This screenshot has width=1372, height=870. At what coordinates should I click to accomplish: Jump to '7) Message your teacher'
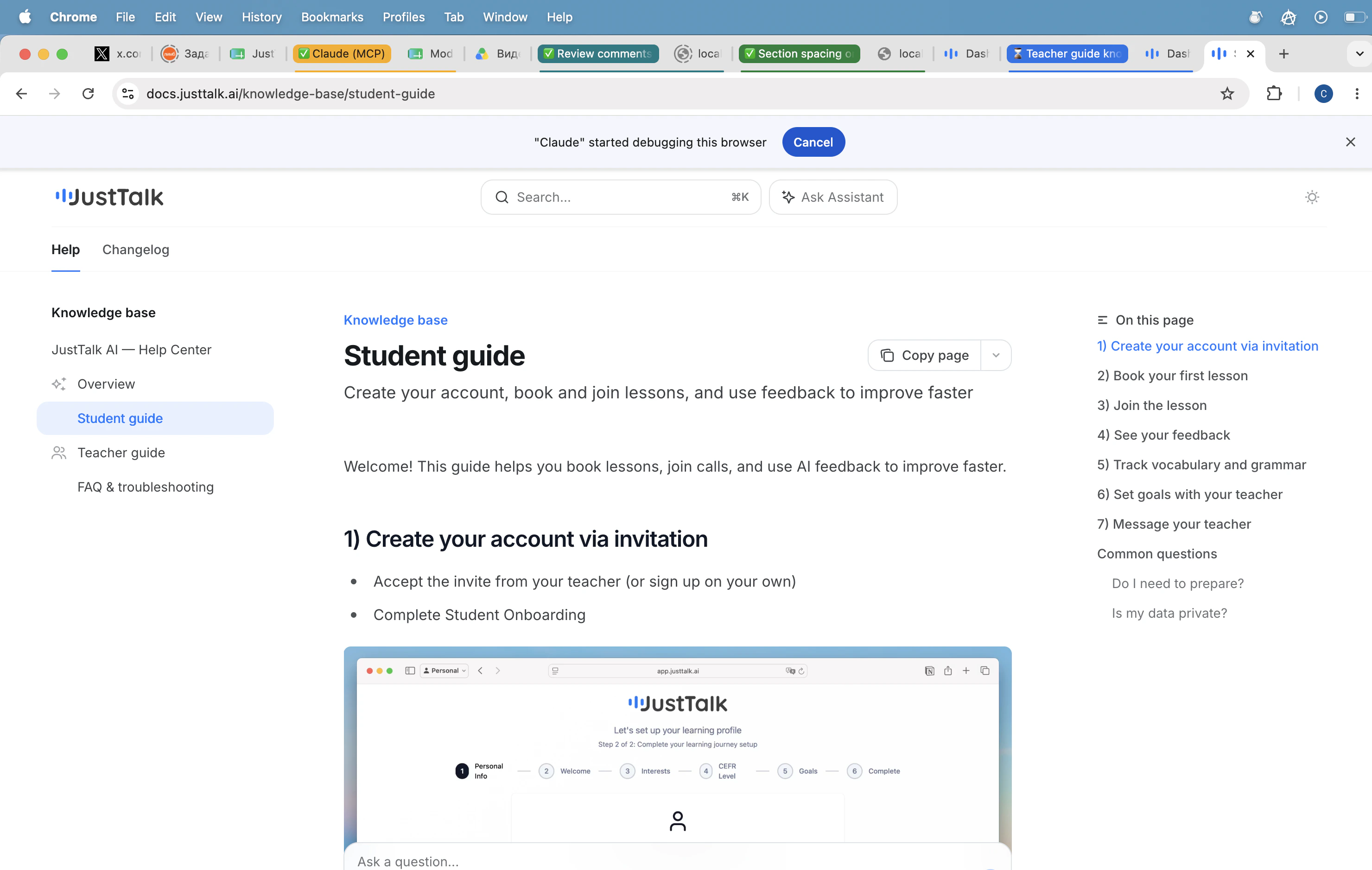pyautogui.click(x=1174, y=524)
